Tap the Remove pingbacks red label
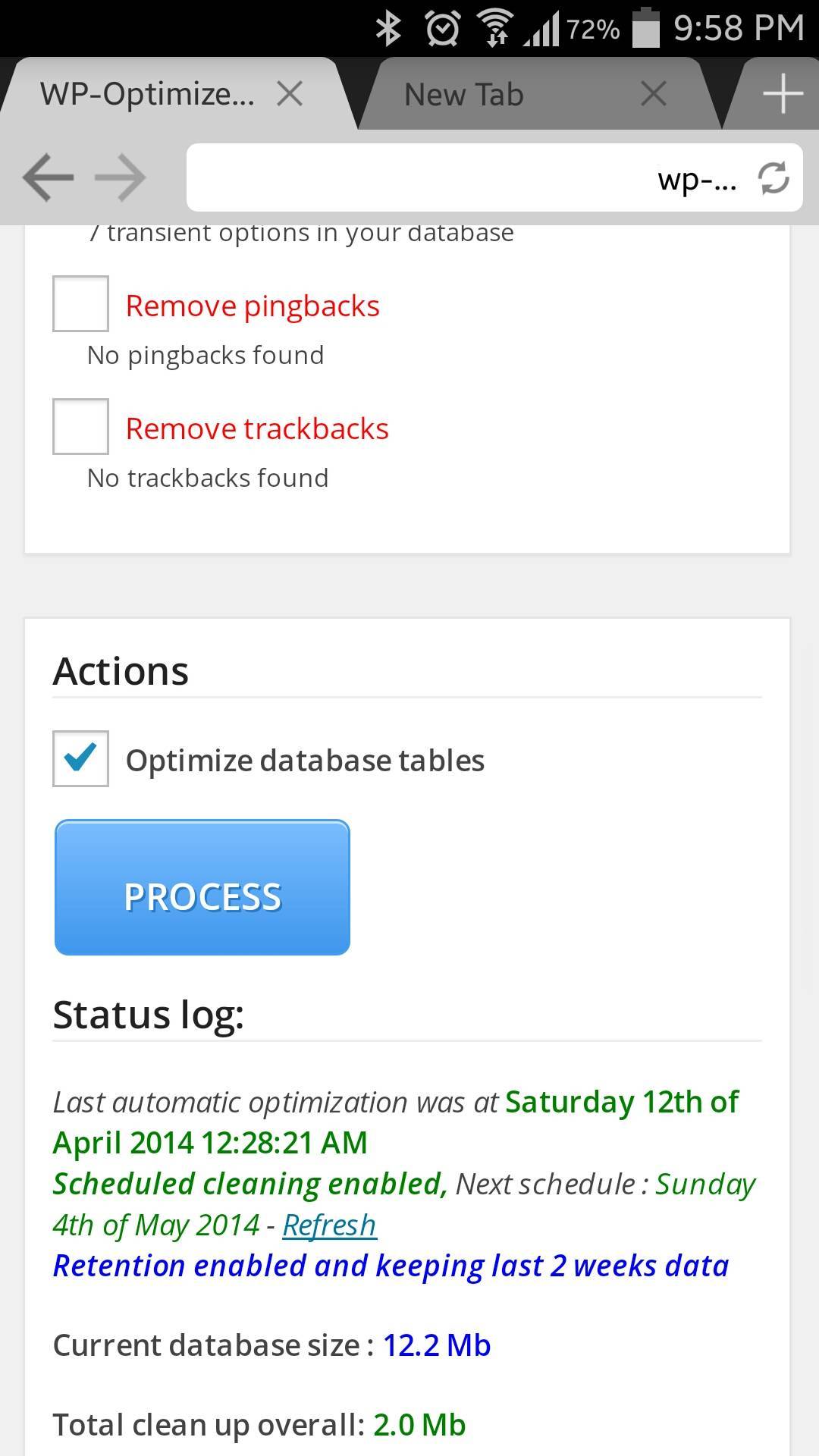819x1456 pixels. (253, 306)
